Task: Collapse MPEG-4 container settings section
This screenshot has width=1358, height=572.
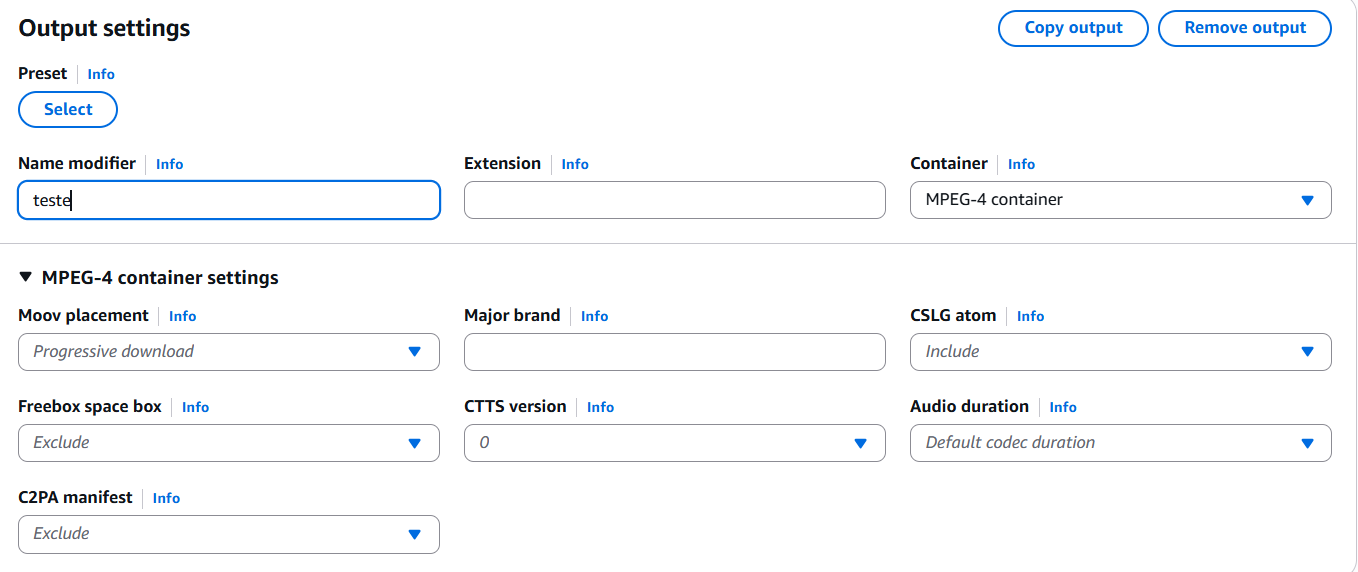Action: 26,277
